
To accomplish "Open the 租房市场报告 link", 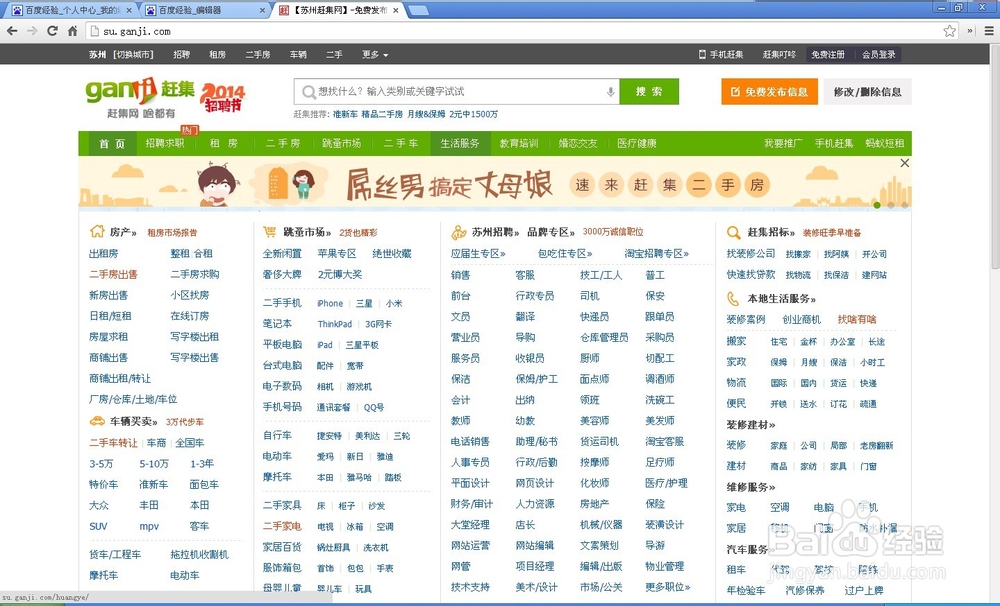I will 172,233.
